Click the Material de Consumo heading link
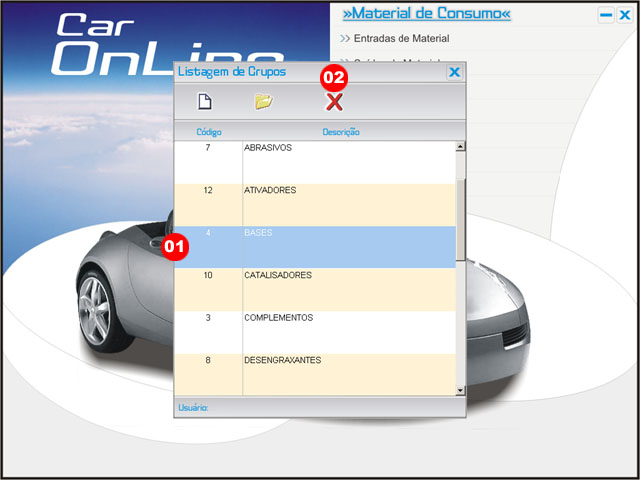 click(x=426, y=14)
